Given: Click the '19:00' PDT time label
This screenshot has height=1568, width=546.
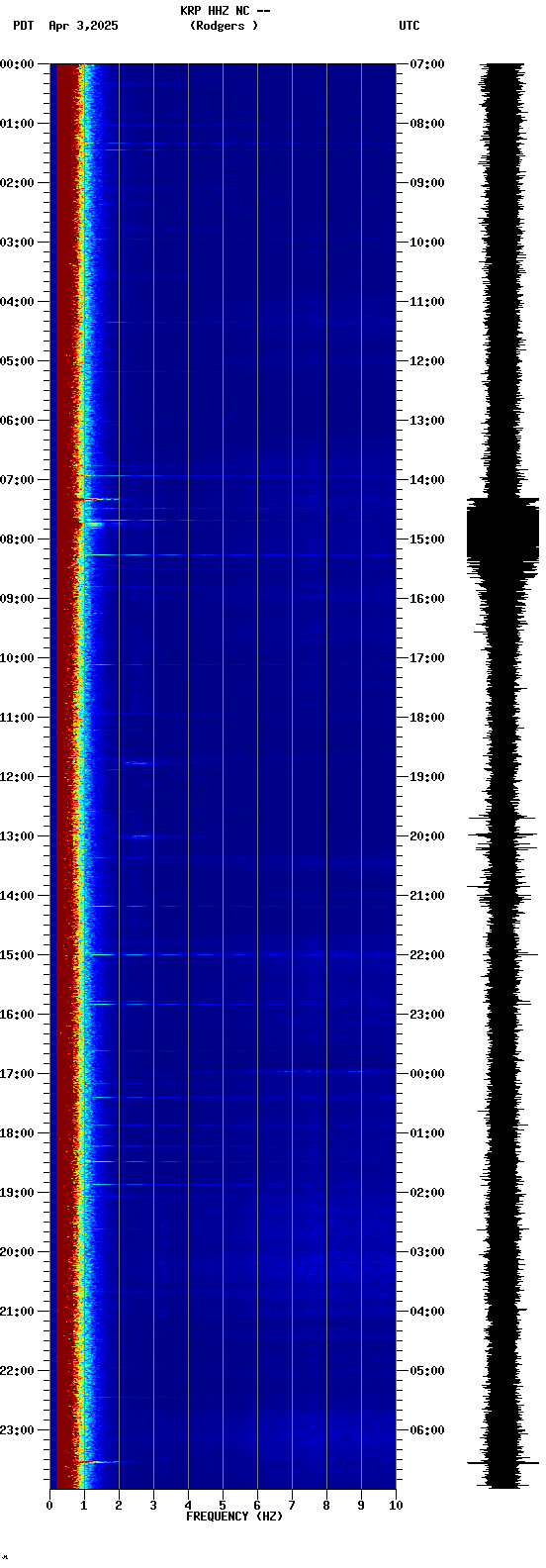Looking at the screenshot, I should tap(17, 1193).
